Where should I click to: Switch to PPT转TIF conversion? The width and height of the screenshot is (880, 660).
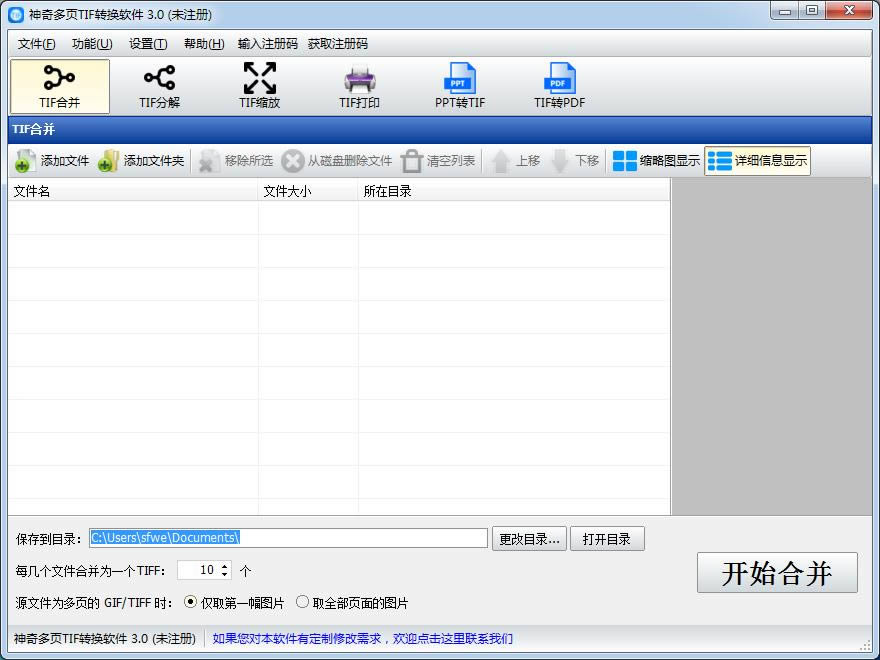459,86
